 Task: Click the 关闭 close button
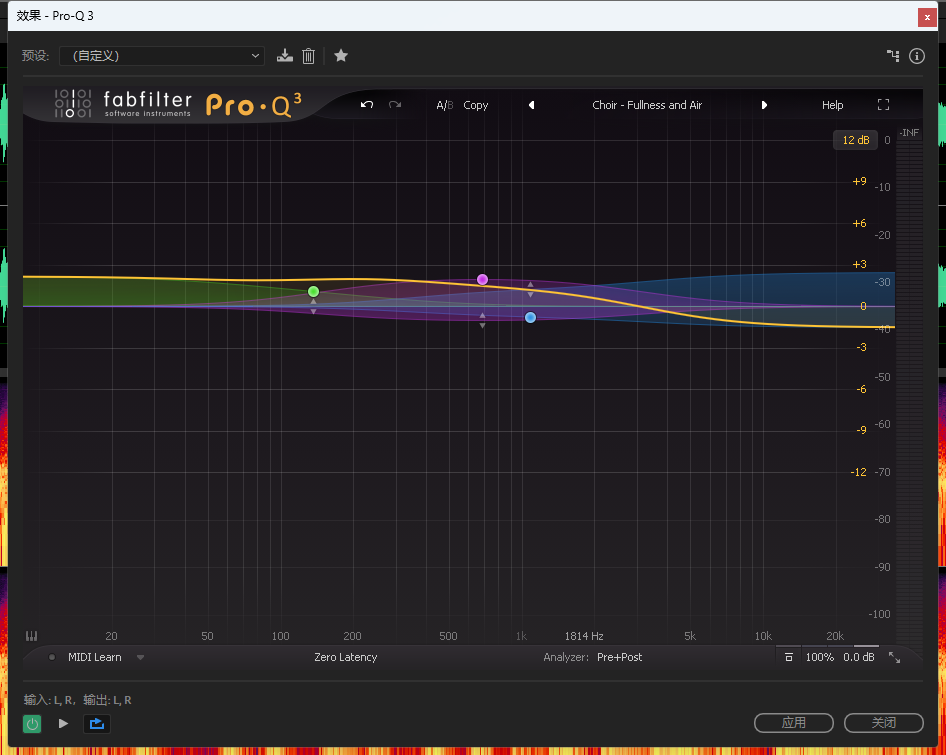[884, 722]
